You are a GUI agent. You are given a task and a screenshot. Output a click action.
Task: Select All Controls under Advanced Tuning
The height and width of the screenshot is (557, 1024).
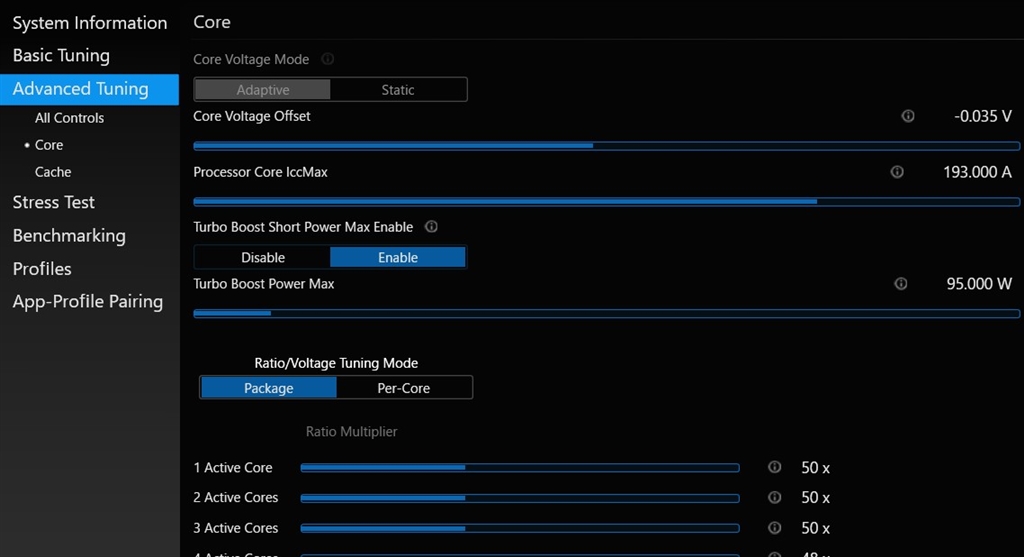[x=69, y=118]
